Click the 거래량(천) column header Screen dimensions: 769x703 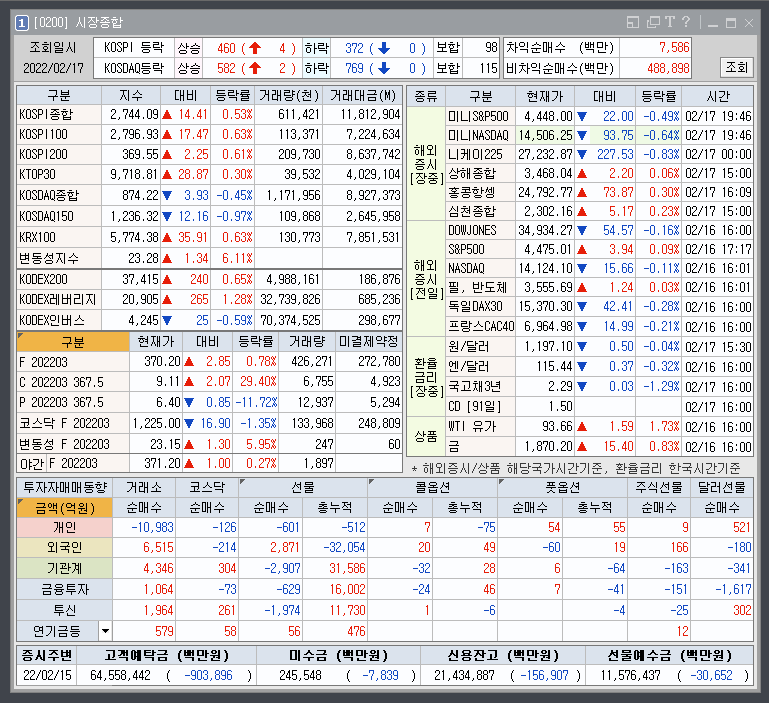pyautogui.click(x=289, y=95)
